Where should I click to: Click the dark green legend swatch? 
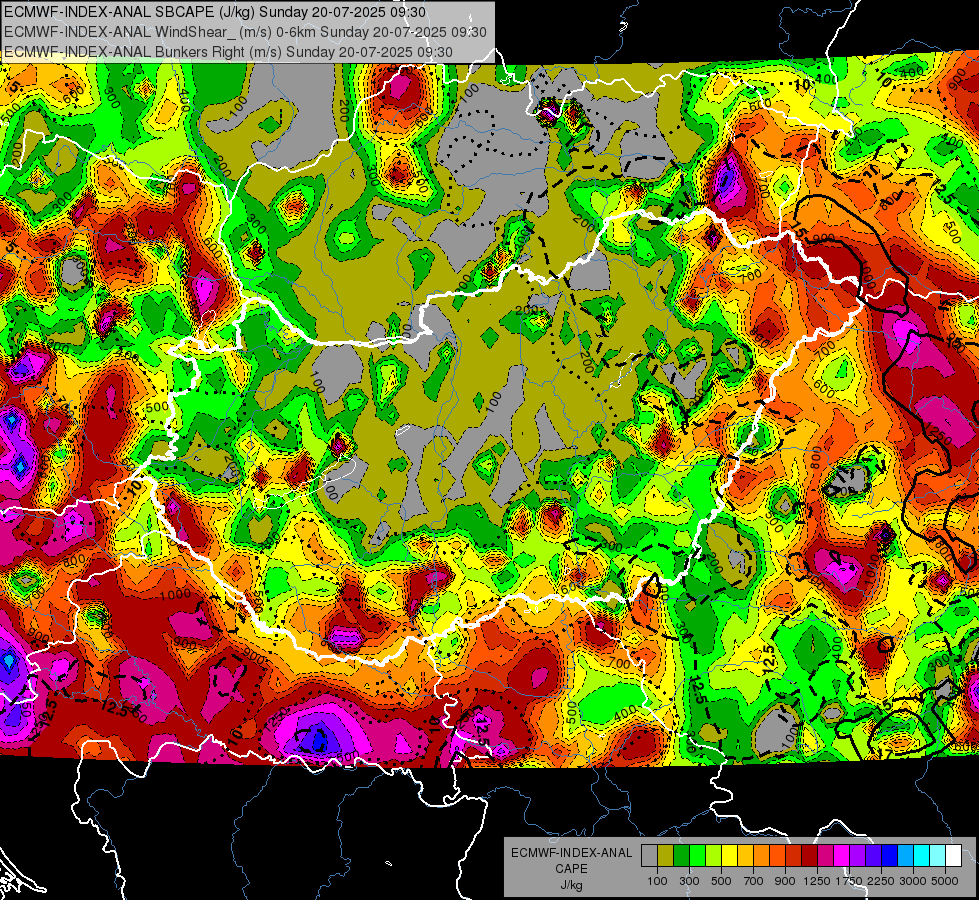pos(681,856)
